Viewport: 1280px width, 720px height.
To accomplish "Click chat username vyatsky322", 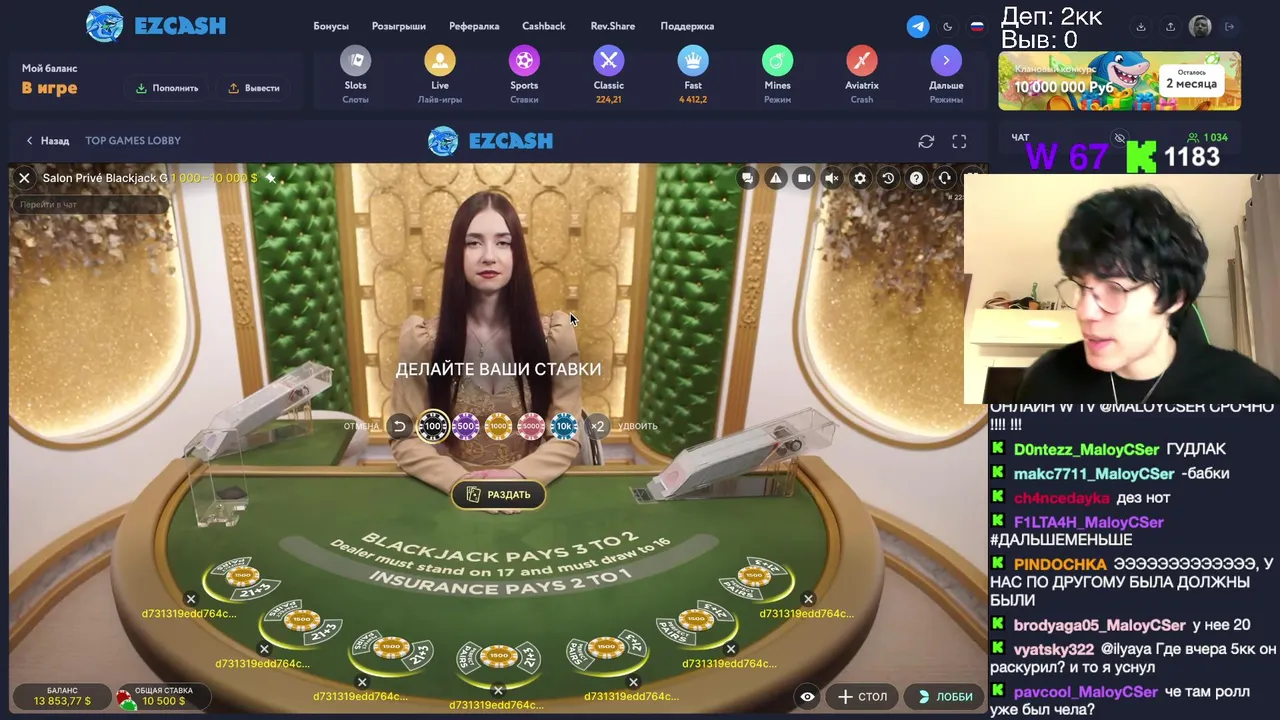I will click(x=1054, y=649).
